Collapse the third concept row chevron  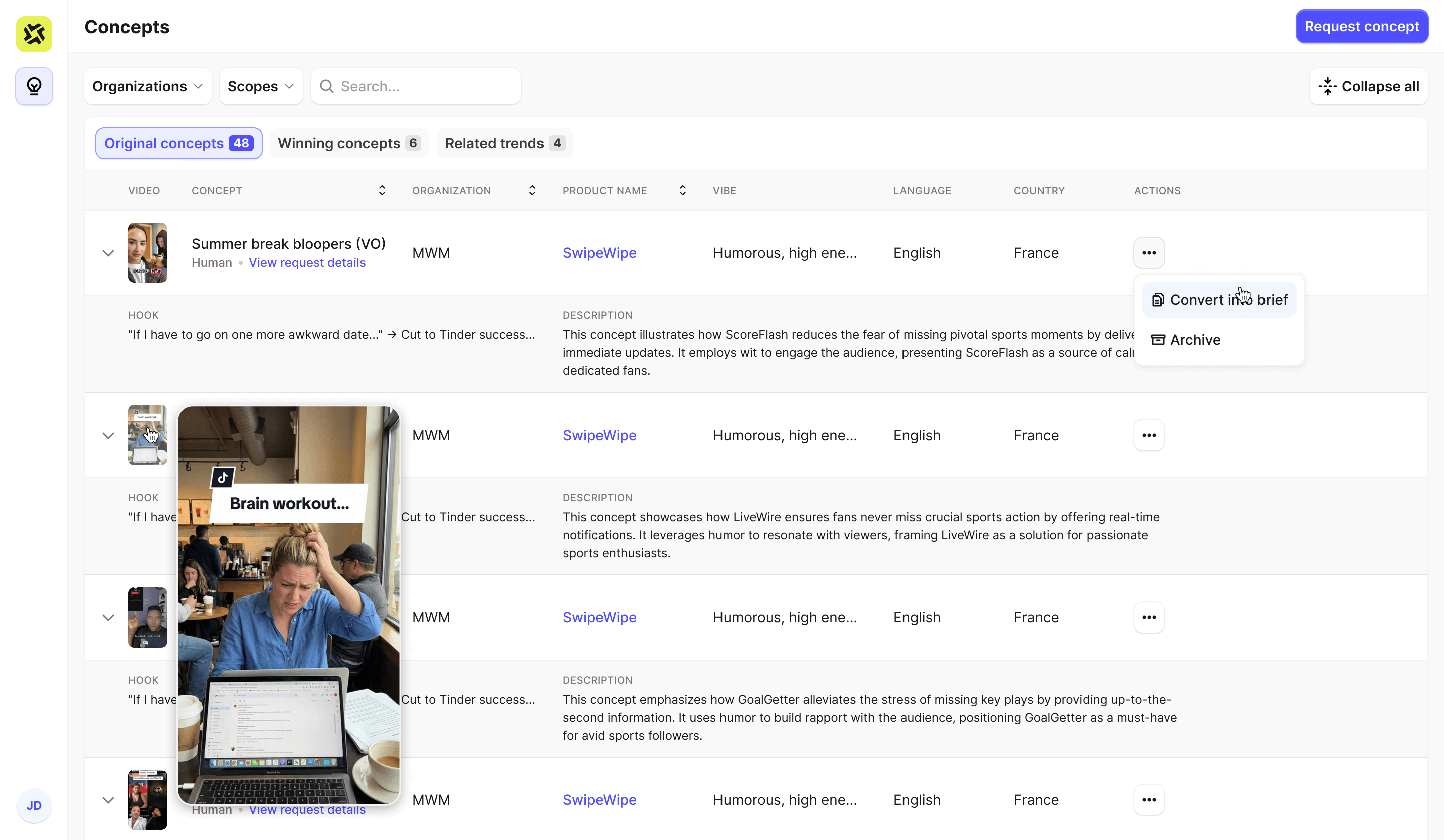(x=108, y=617)
